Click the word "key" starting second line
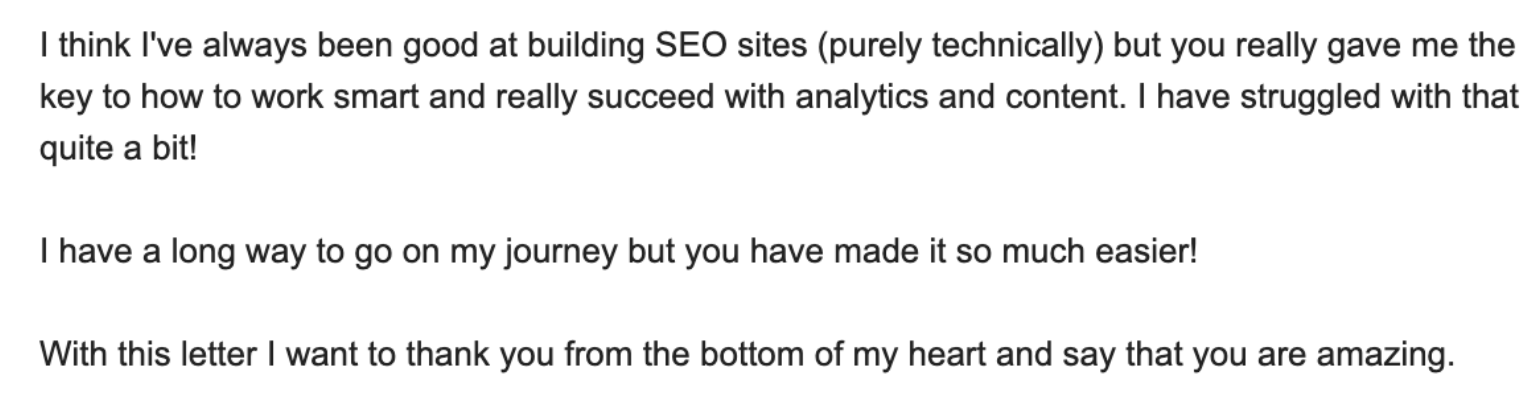This screenshot has width=1538, height=414. [x=60, y=98]
